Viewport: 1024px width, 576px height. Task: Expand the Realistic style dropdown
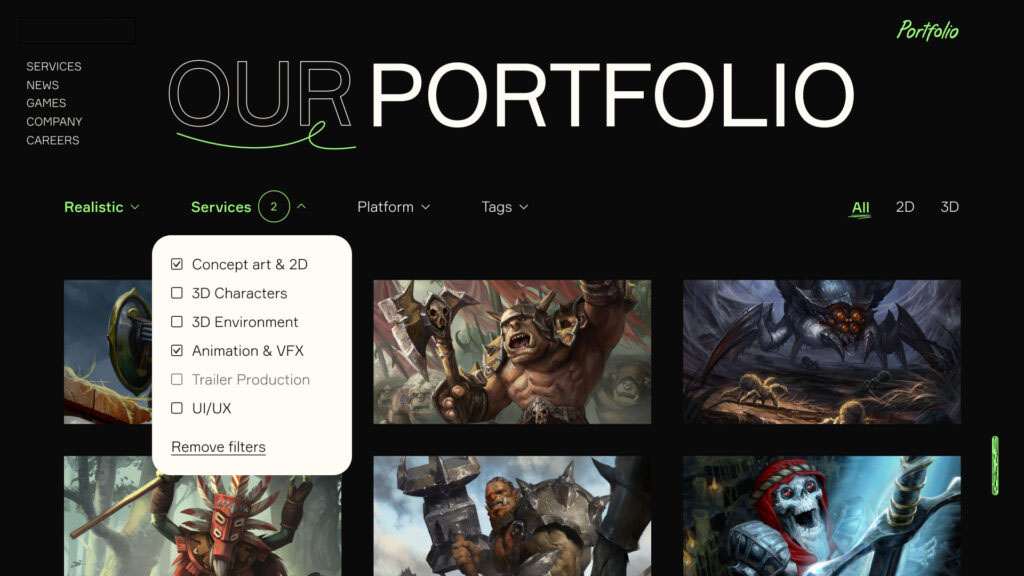(x=102, y=207)
